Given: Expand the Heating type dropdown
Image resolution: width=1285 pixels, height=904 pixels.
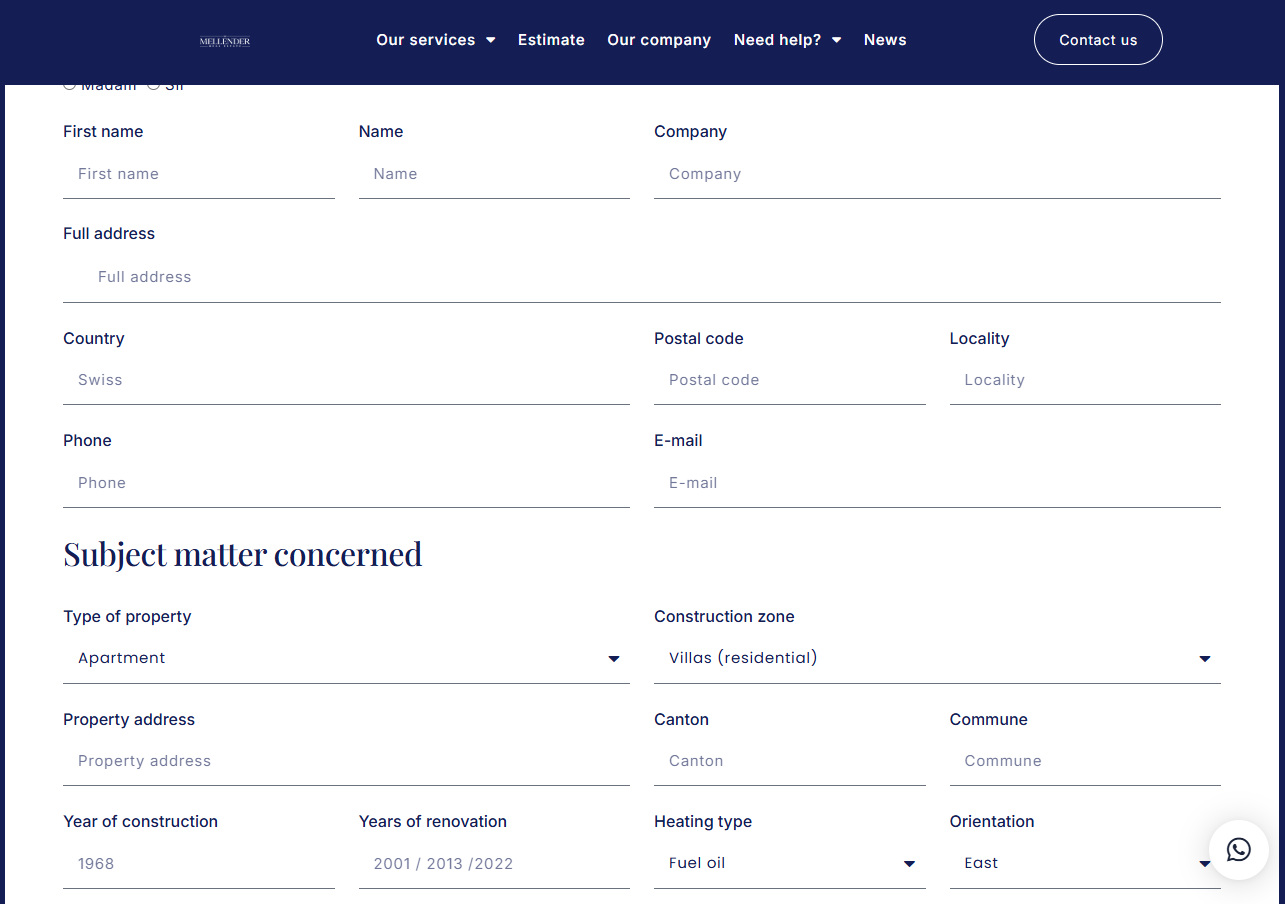Looking at the screenshot, I should point(789,863).
